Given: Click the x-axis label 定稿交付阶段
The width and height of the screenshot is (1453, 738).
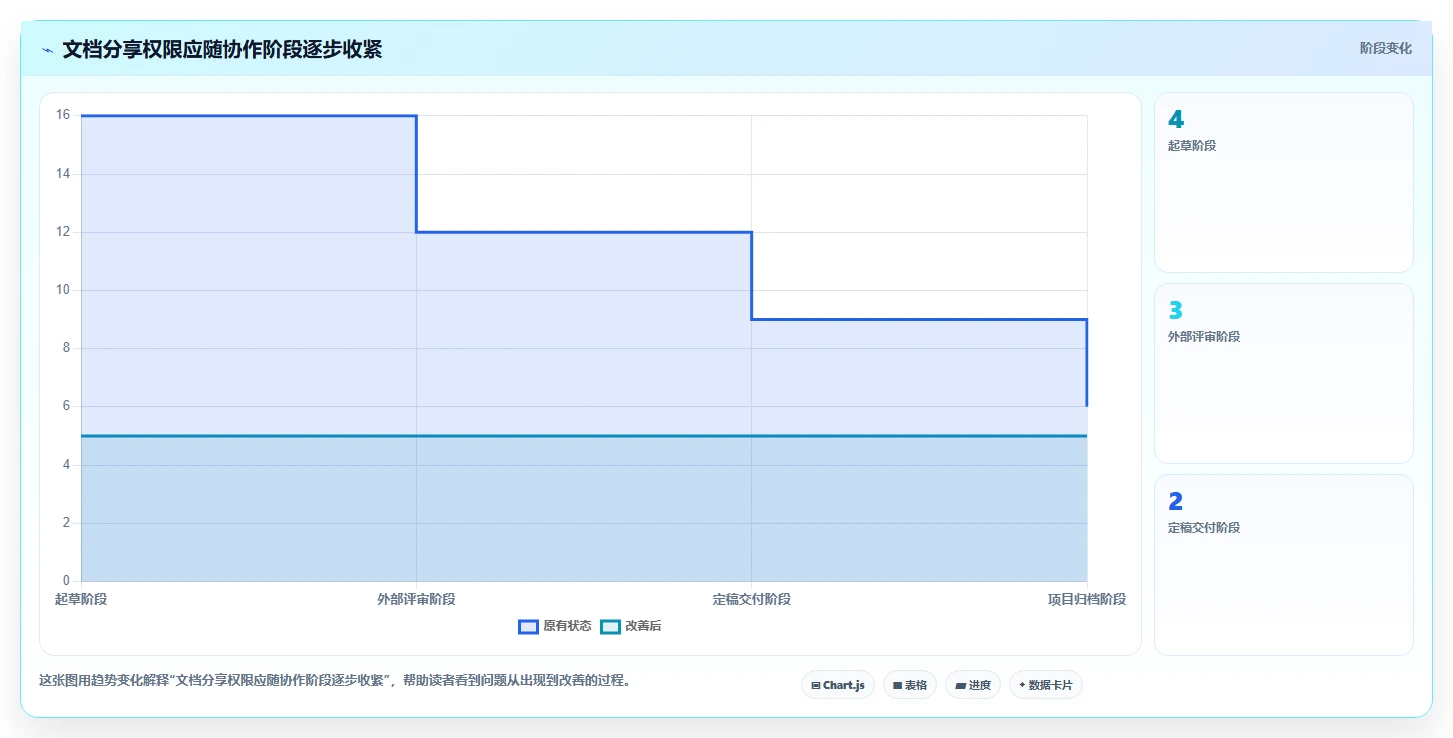Looking at the screenshot, I should coord(752,599).
